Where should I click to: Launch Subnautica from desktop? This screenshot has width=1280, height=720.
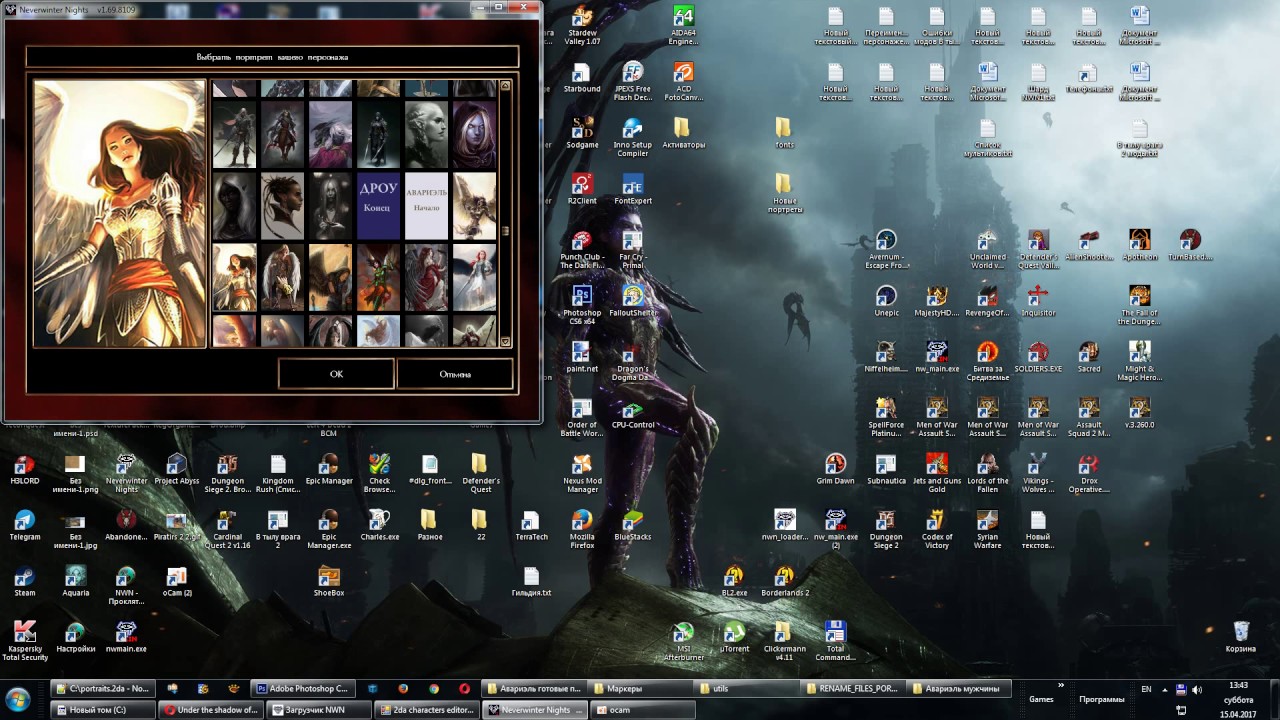886,469
